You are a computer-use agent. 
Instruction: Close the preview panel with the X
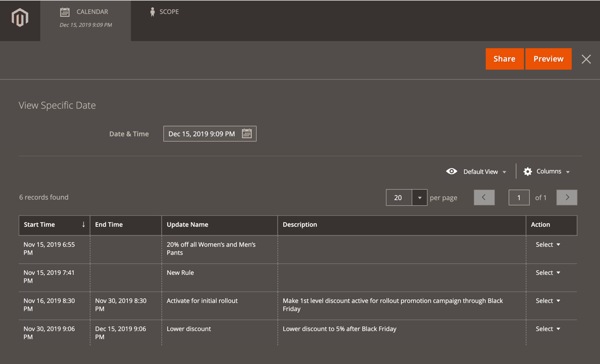click(x=586, y=59)
